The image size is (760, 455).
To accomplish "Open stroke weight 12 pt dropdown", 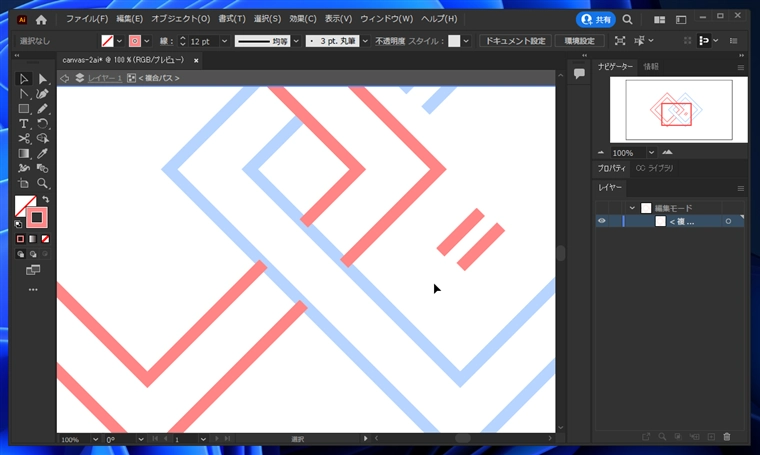I will pyautogui.click(x=224, y=41).
